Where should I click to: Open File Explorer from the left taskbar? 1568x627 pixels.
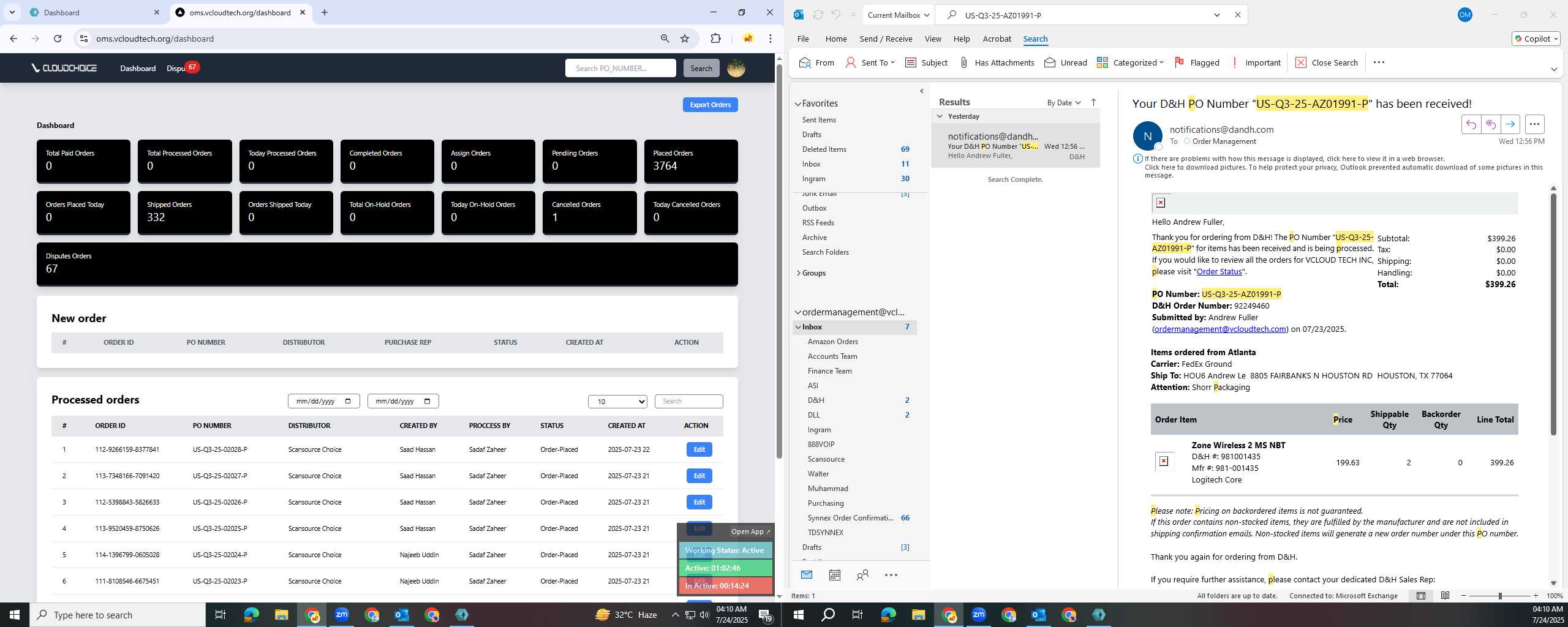tap(281, 615)
